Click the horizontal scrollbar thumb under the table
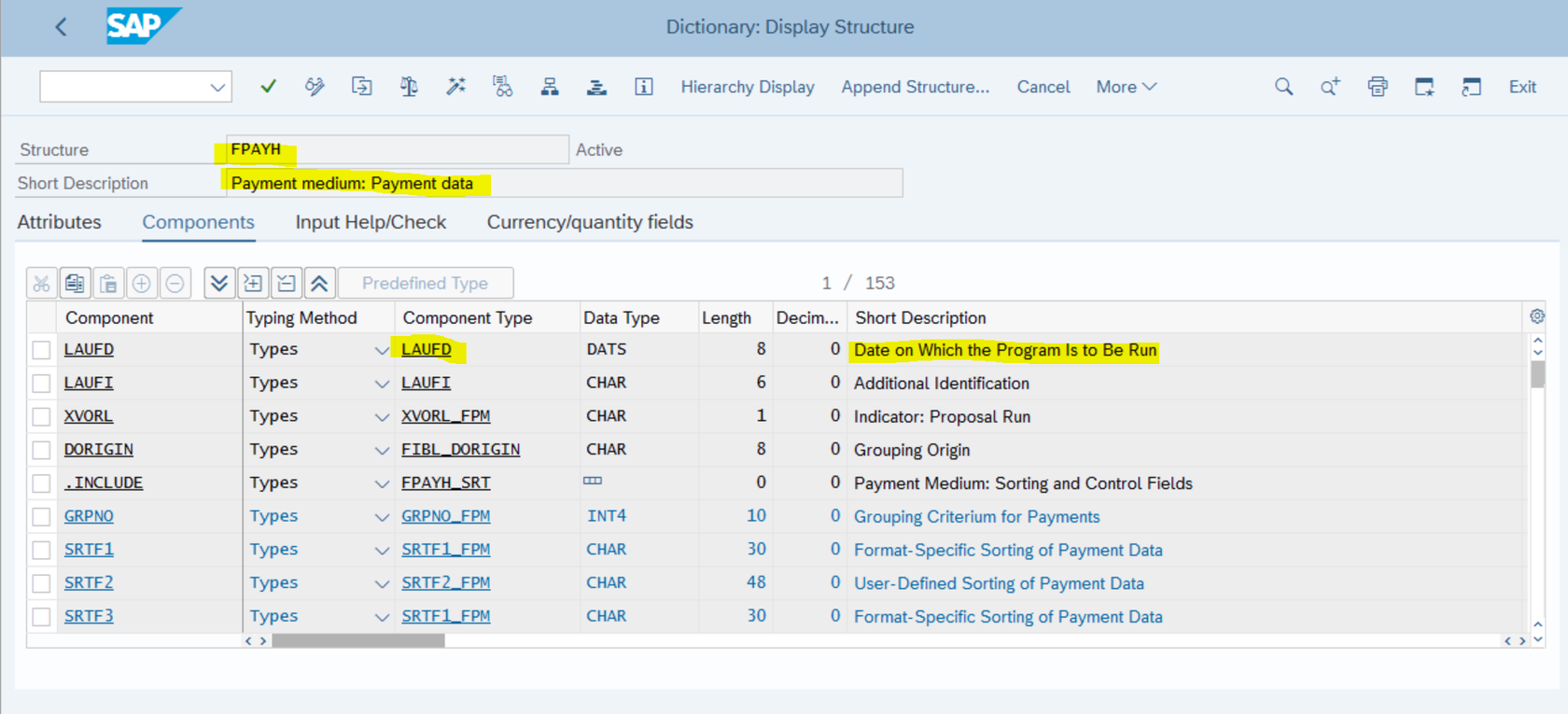1568x714 pixels. point(357,640)
